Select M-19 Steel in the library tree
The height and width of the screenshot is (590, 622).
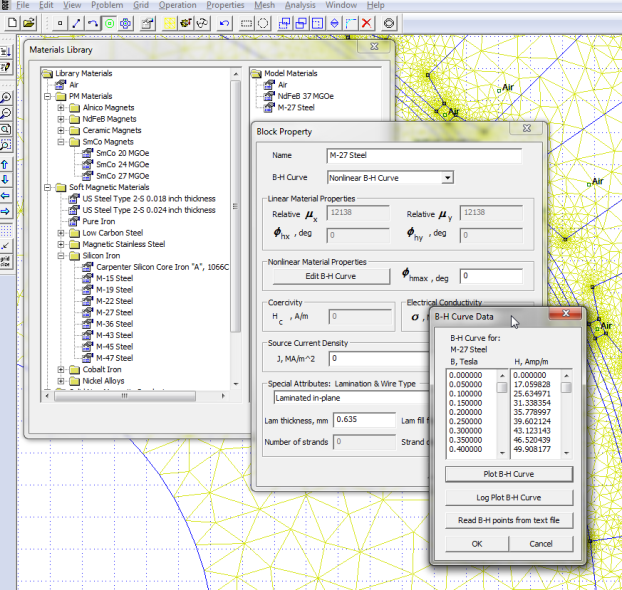tap(114, 290)
